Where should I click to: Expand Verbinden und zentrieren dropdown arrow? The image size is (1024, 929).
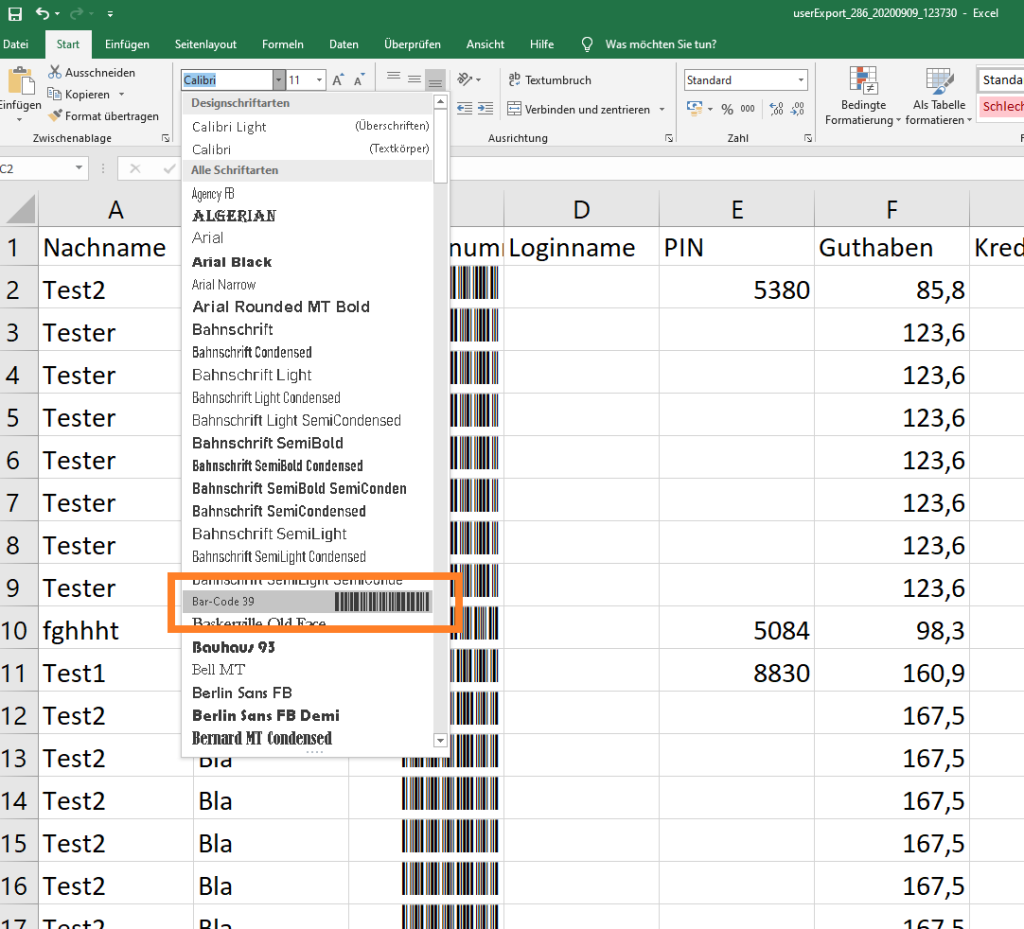[x=662, y=109]
